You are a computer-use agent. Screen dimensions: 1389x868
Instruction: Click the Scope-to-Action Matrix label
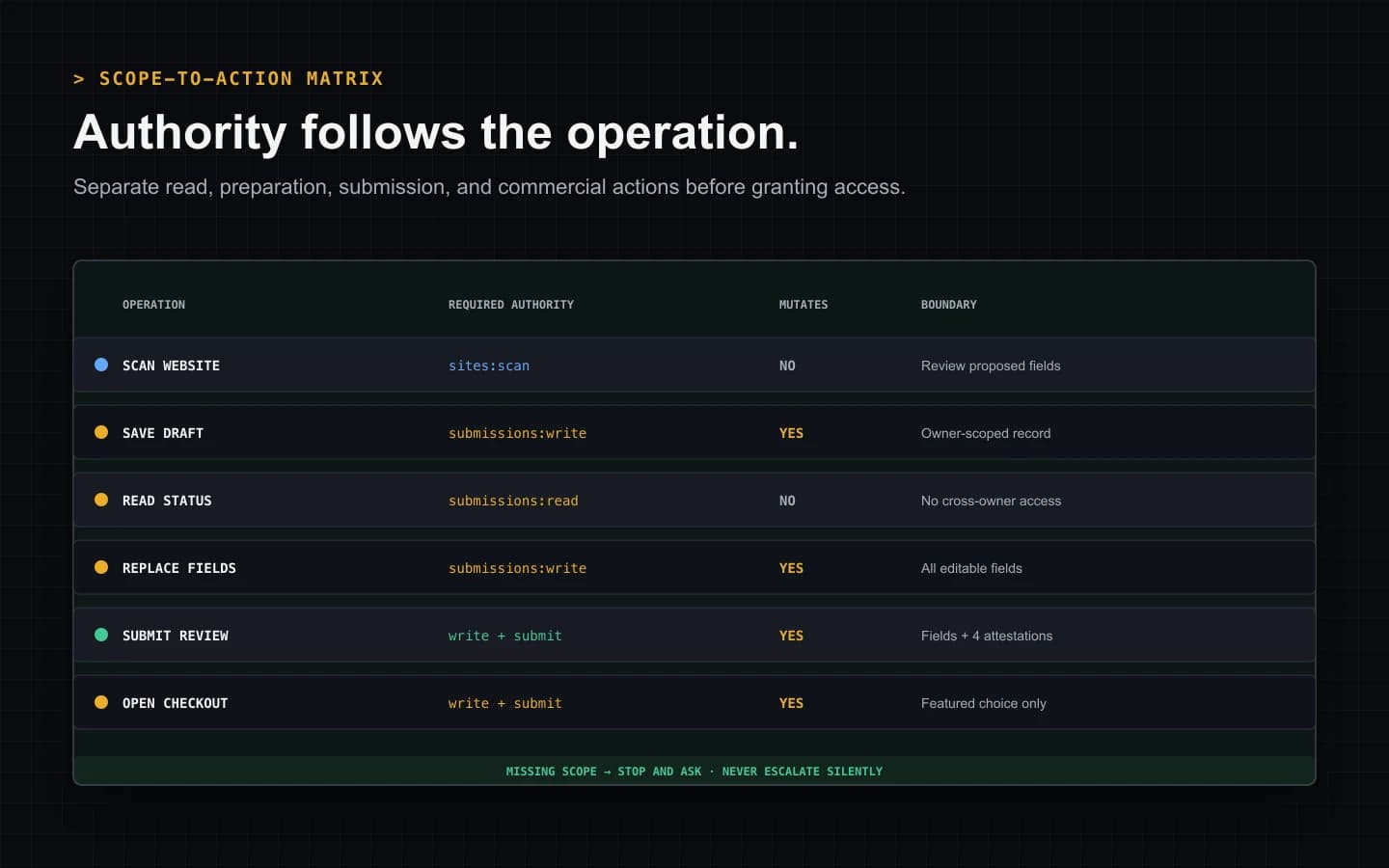click(229, 79)
